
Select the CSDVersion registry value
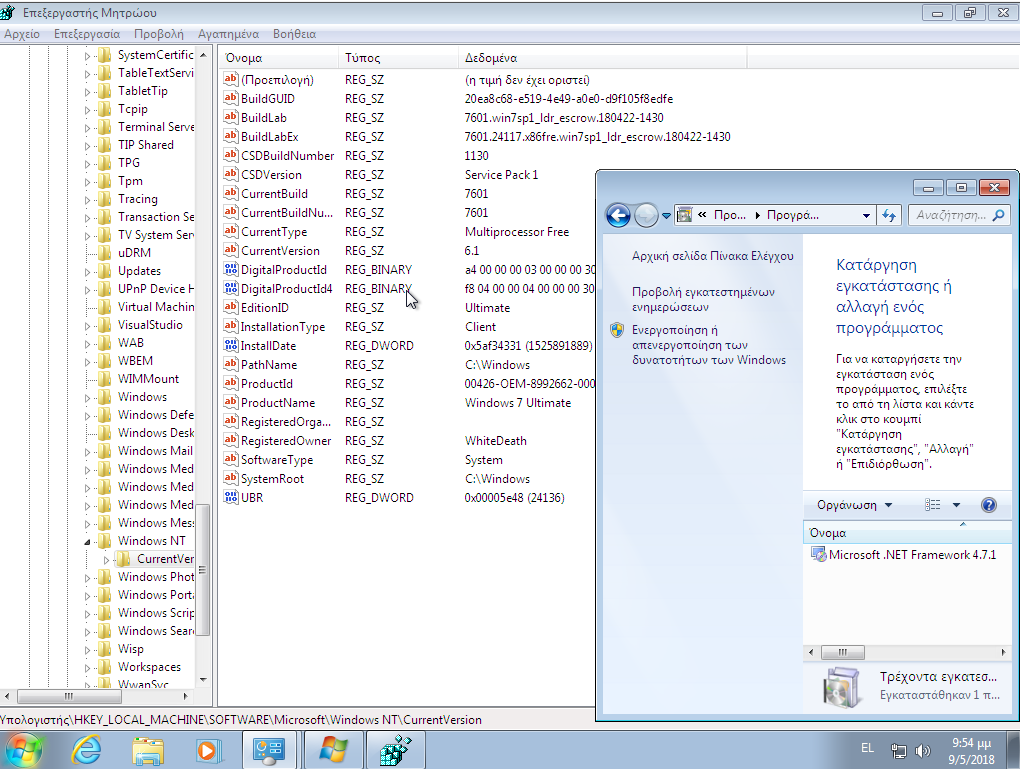click(x=271, y=174)
